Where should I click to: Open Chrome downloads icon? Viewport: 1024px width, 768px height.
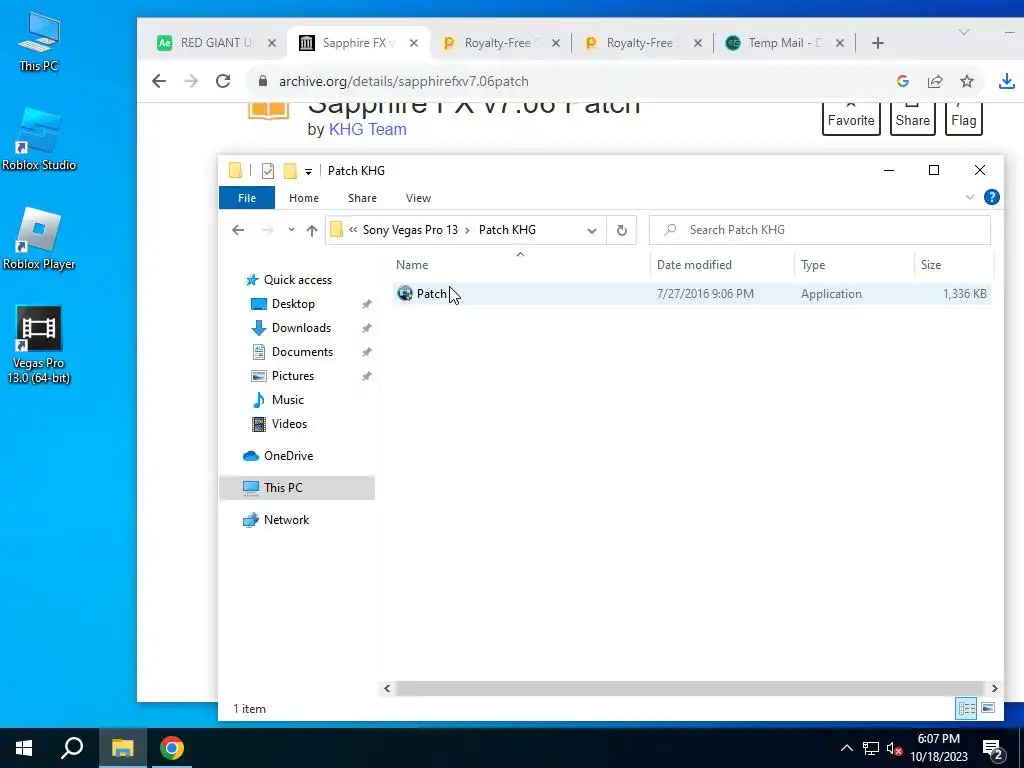(x=1006, y=81)
